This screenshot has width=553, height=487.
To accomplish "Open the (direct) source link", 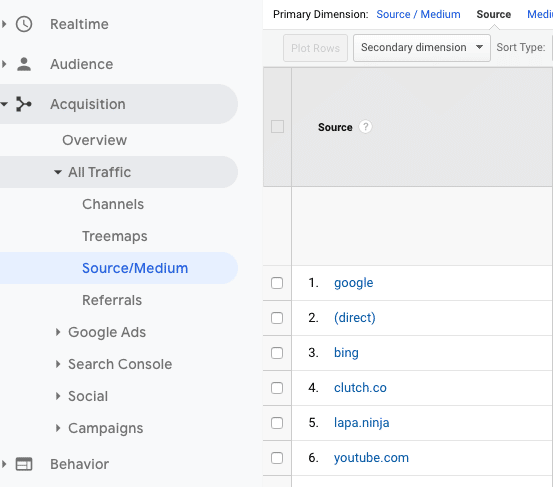I will (354, 318).
